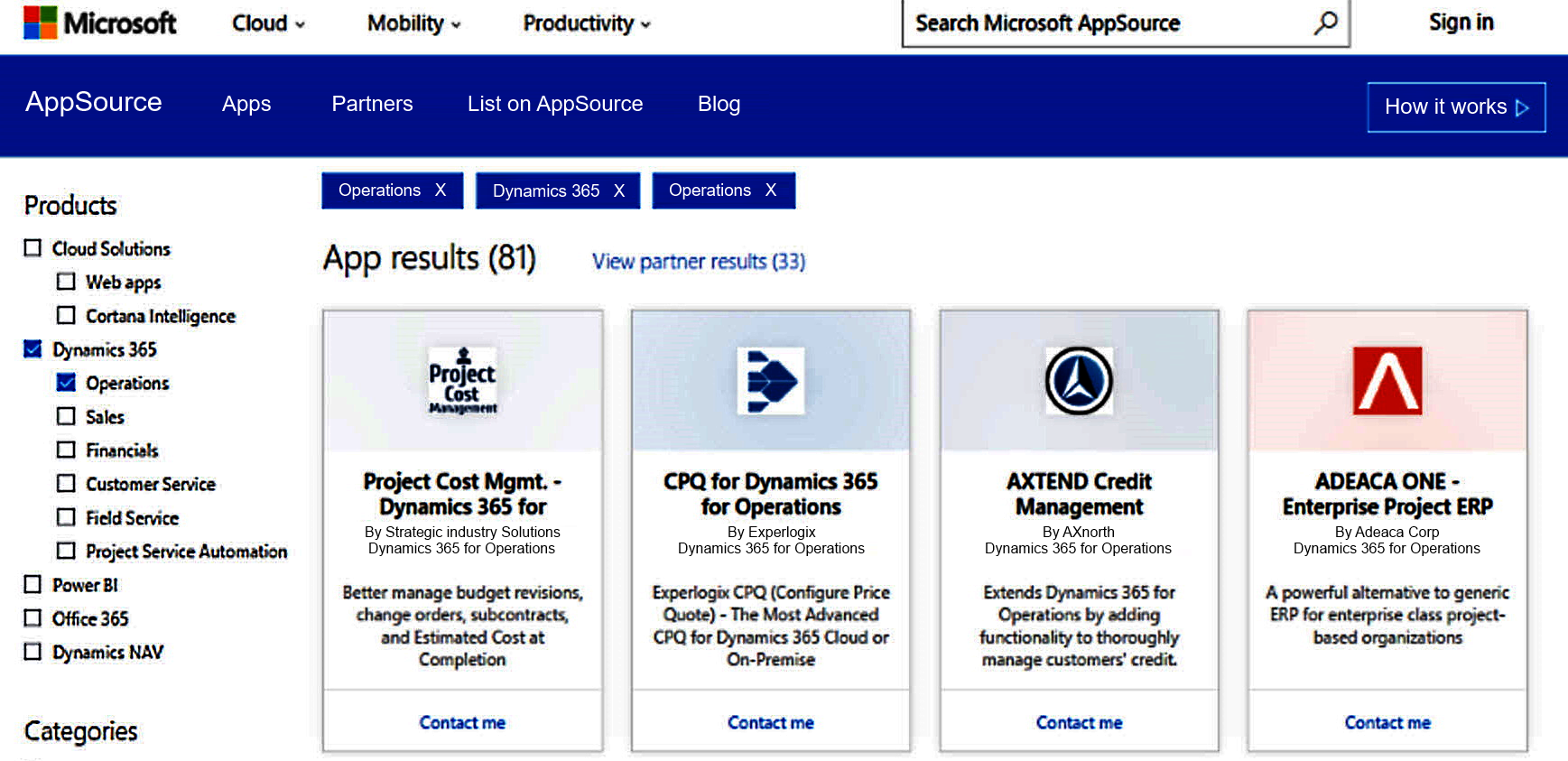Click Contact me for Project Cost Mgmt.
Screen dimensions: 1568x761
click(x=462, y=722)
